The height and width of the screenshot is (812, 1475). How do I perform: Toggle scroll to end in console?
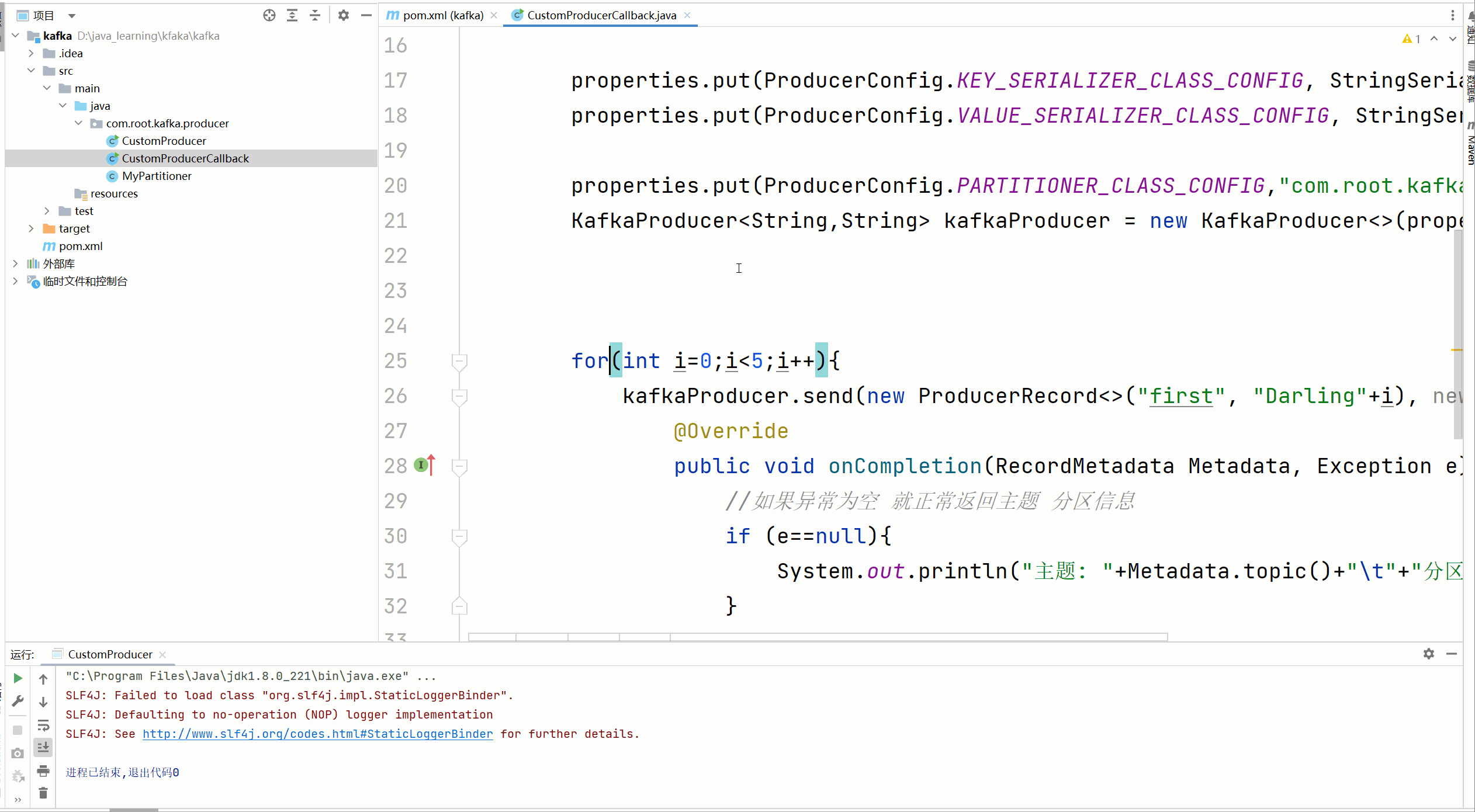click(x=43, y=747)
